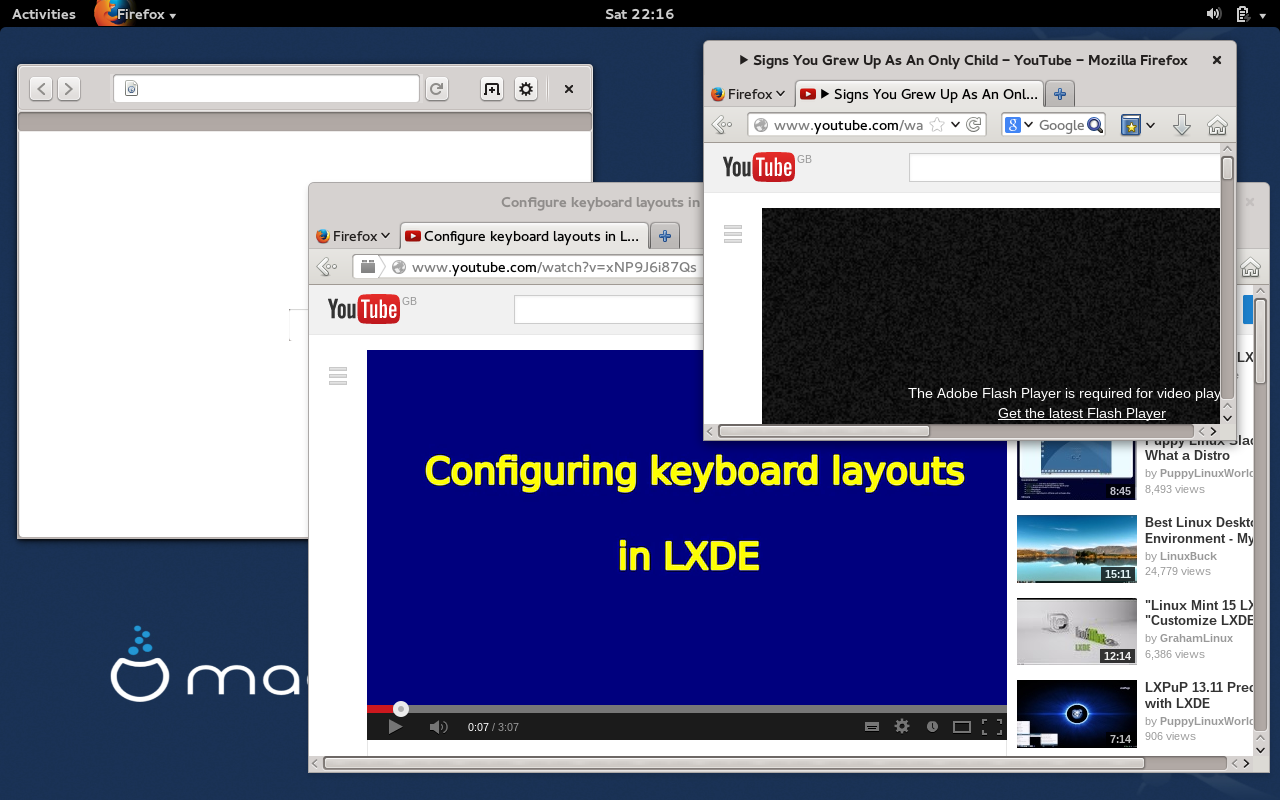Open a new tab in keyboard layouts window
The image size is (1280, 800).
[x=664, y=236]
